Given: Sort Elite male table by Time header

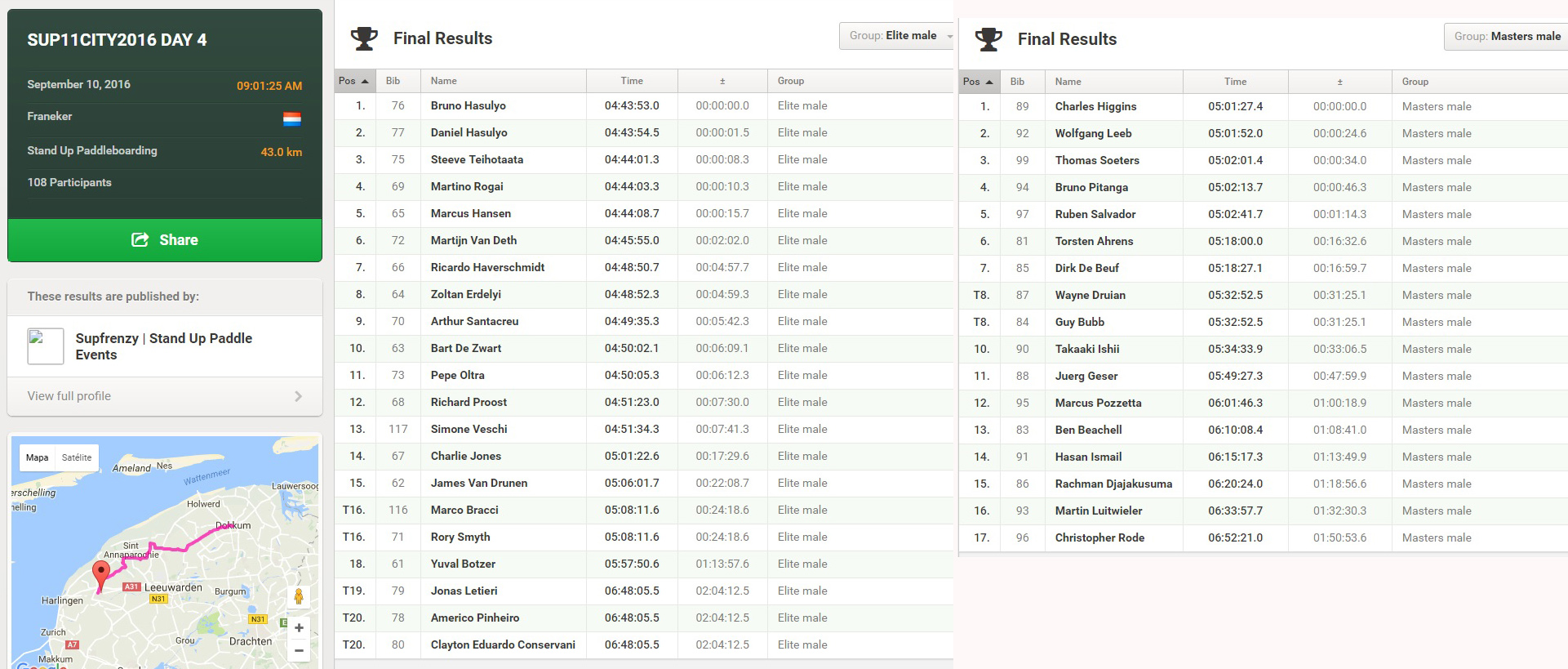Looking at the screenshot, I should pos(632,81).
